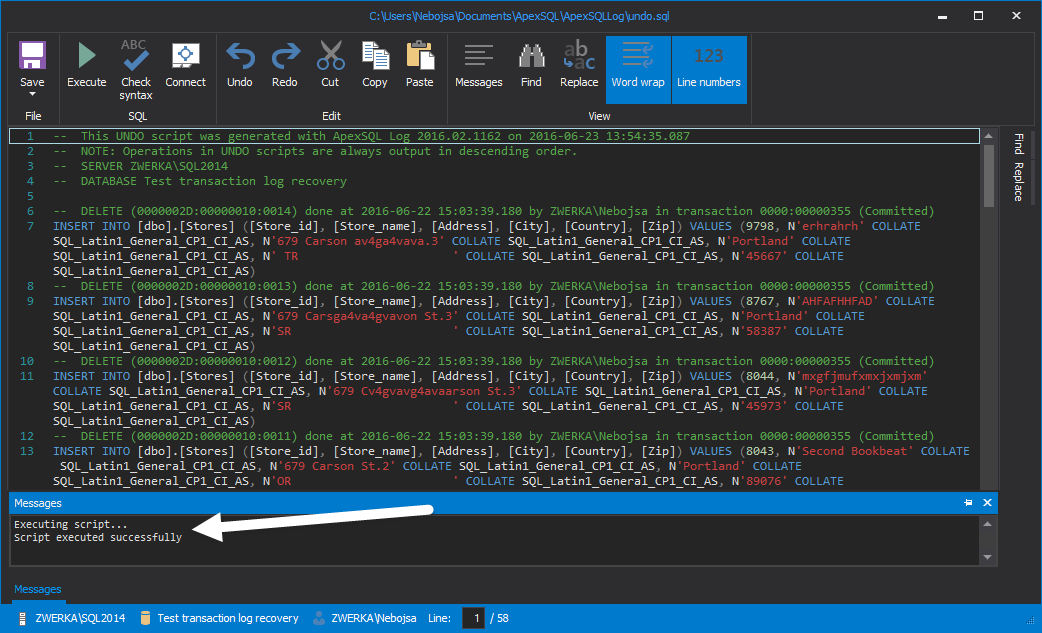Run Check syntax on the script
1042x633 pixels.
pos(136,70)
